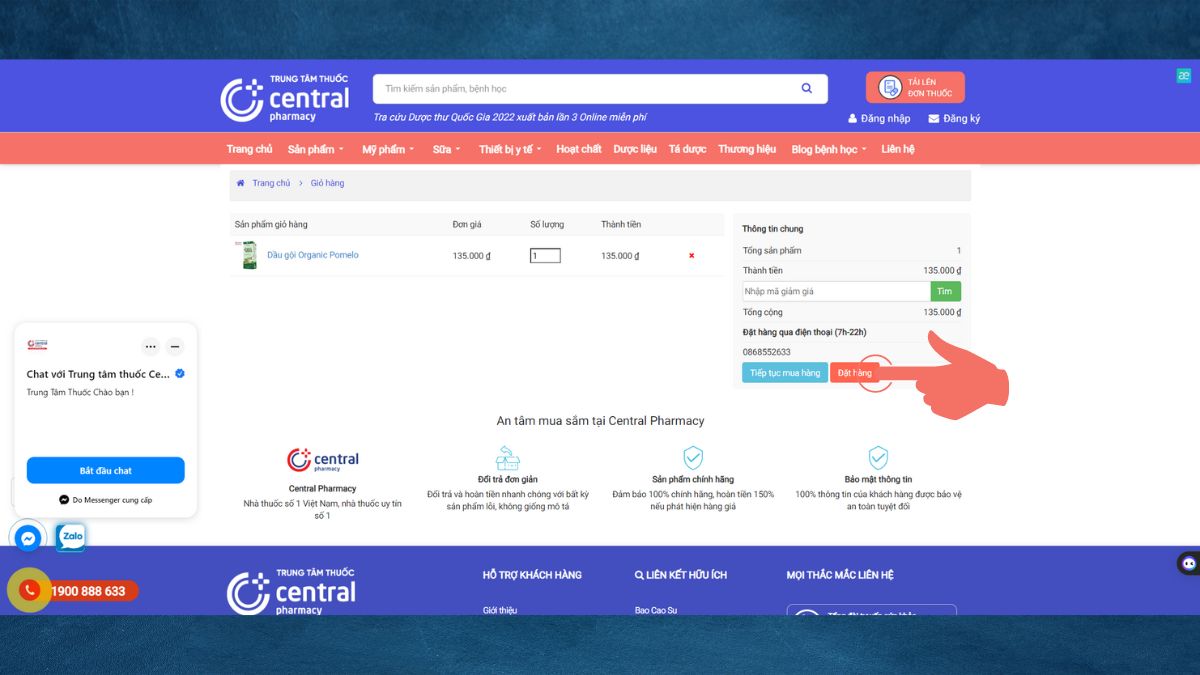Go to Trang chủ in navigation bar

click(x=249, y=149)
